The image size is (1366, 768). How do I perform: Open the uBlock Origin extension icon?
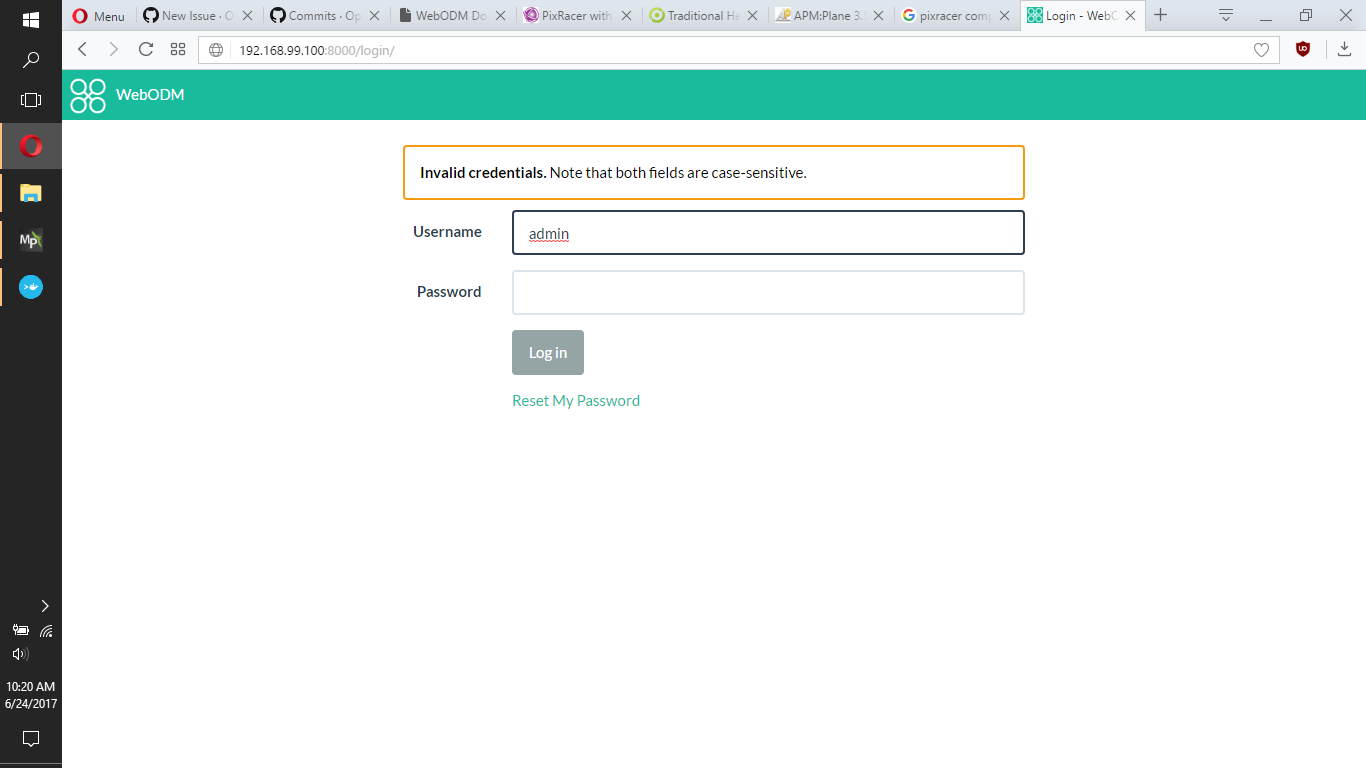(1303, 48)
